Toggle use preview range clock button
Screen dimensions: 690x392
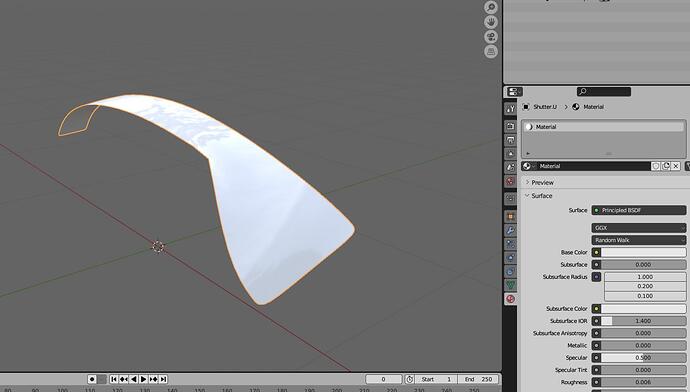pos(409,379)
